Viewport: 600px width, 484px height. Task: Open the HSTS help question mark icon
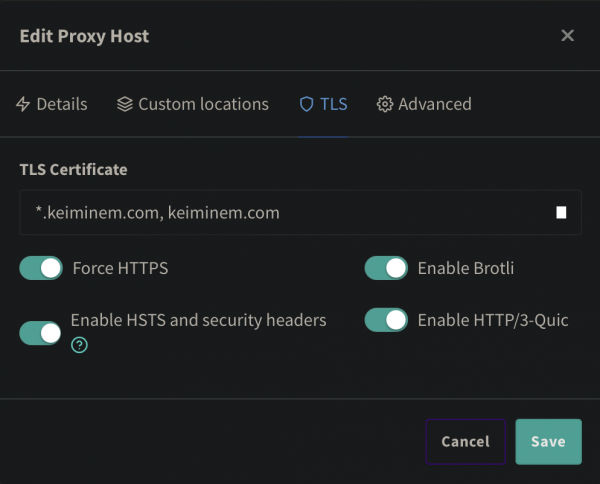[79, 345]
